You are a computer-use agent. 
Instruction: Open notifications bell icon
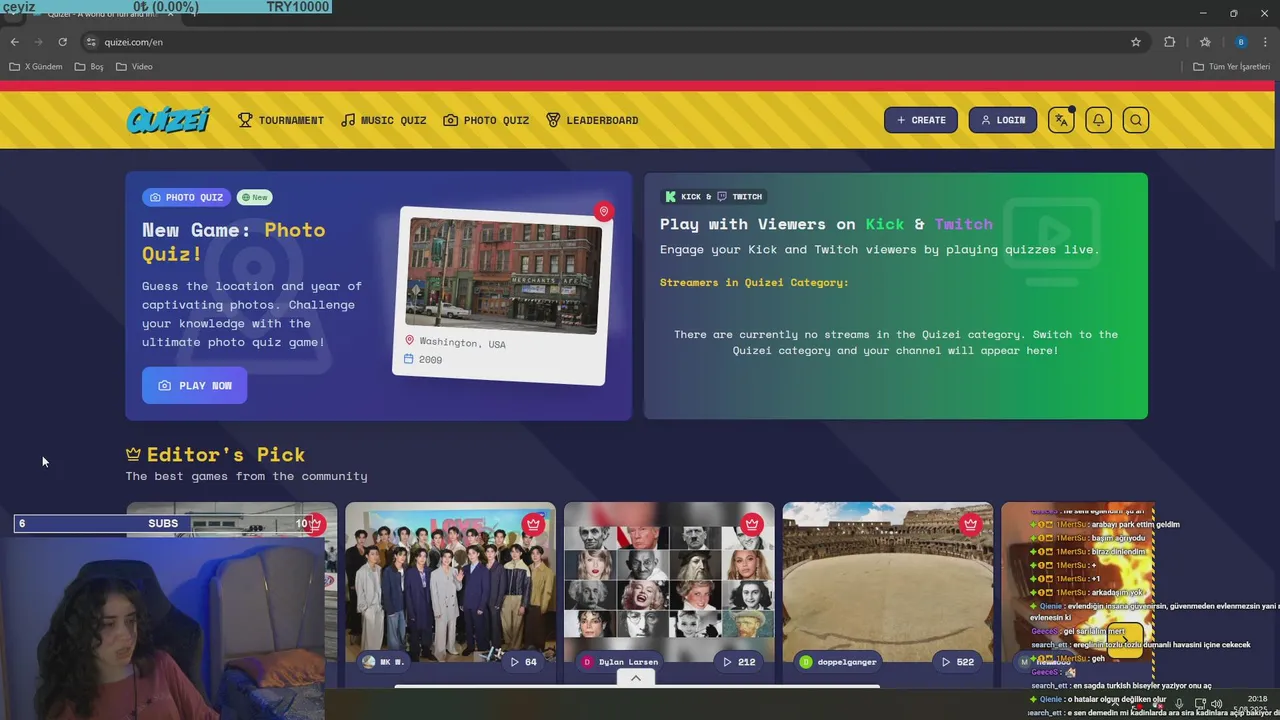pyautogui.click(x=1098, y=120)
